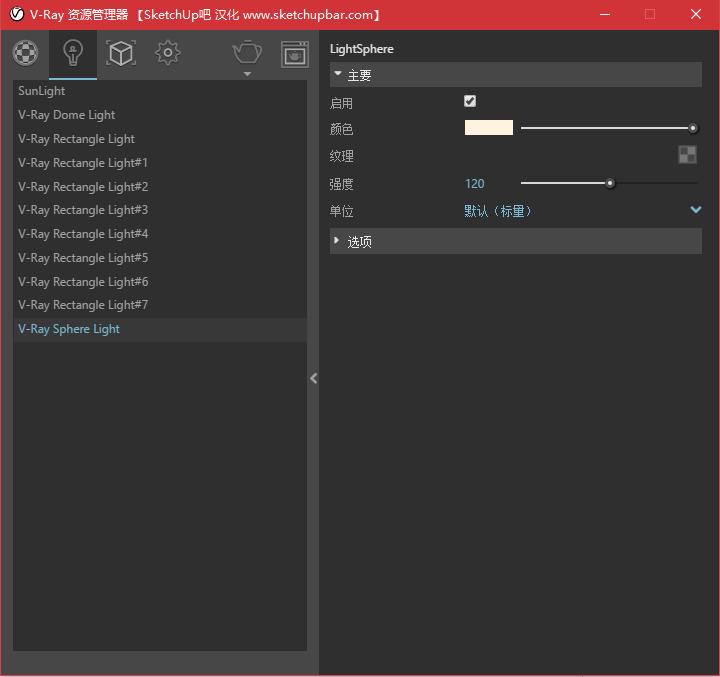Select V-Ray Rectangle Light#4
Image resolution: width=720 pixels, height=677 pixels.
160,234
